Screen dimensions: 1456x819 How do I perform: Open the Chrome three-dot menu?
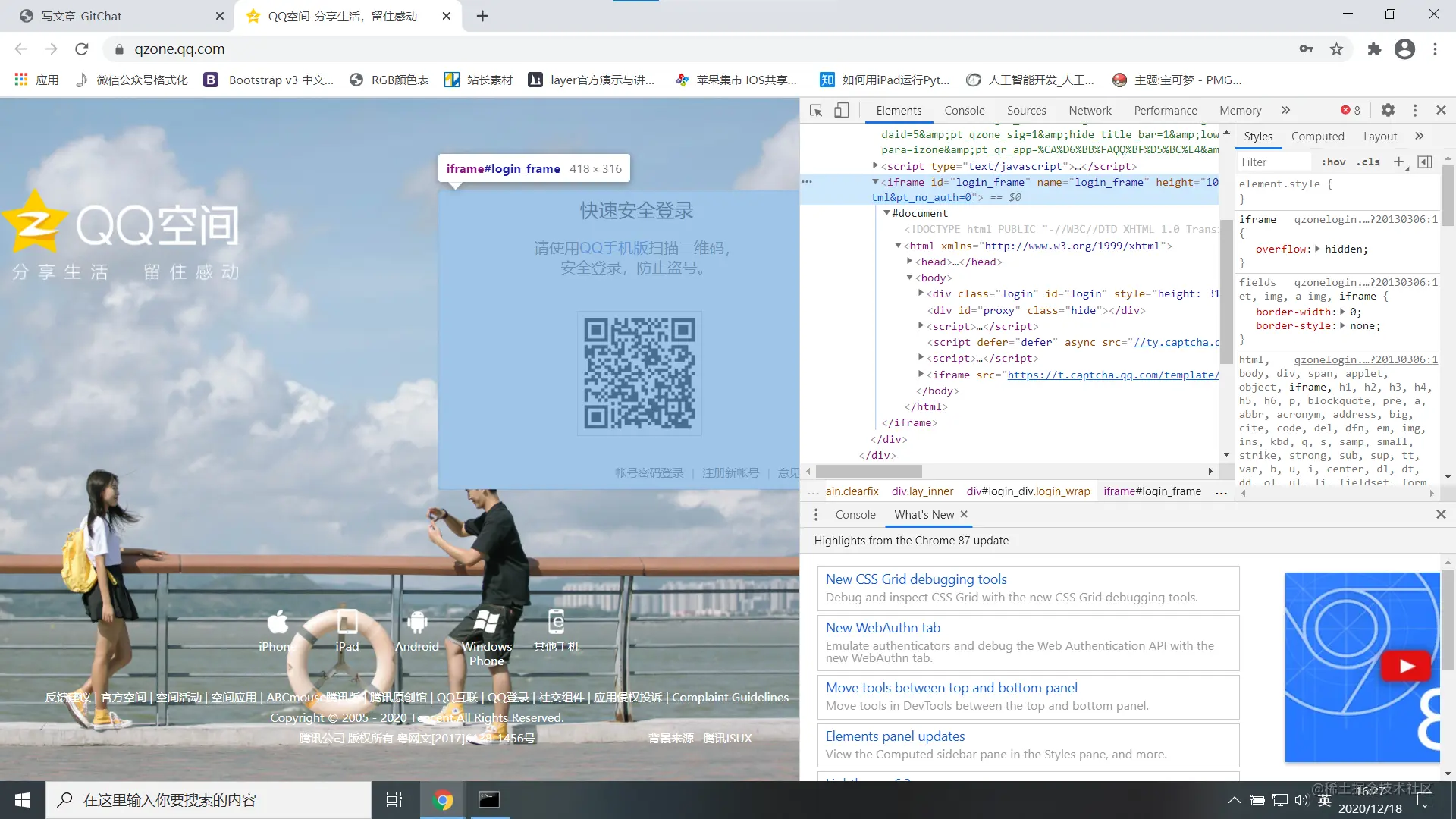tap(1435, 49)
